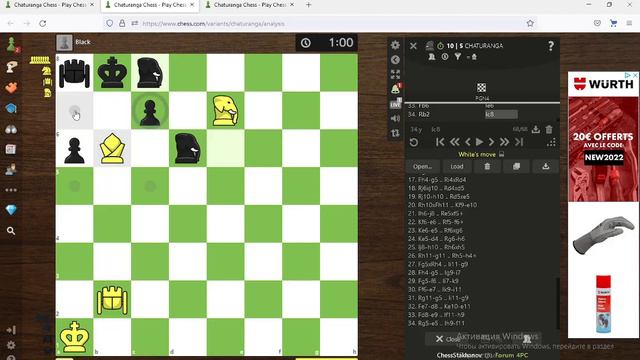Toggle fullscreen board with arrows icon
The image size is (640, 360).
coord(395,74)
